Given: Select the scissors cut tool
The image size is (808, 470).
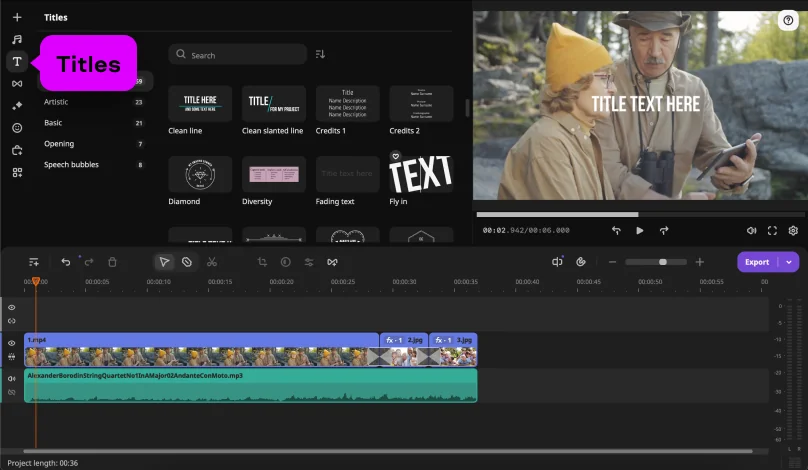Looking at the screenshot, I should coord(212,262).
